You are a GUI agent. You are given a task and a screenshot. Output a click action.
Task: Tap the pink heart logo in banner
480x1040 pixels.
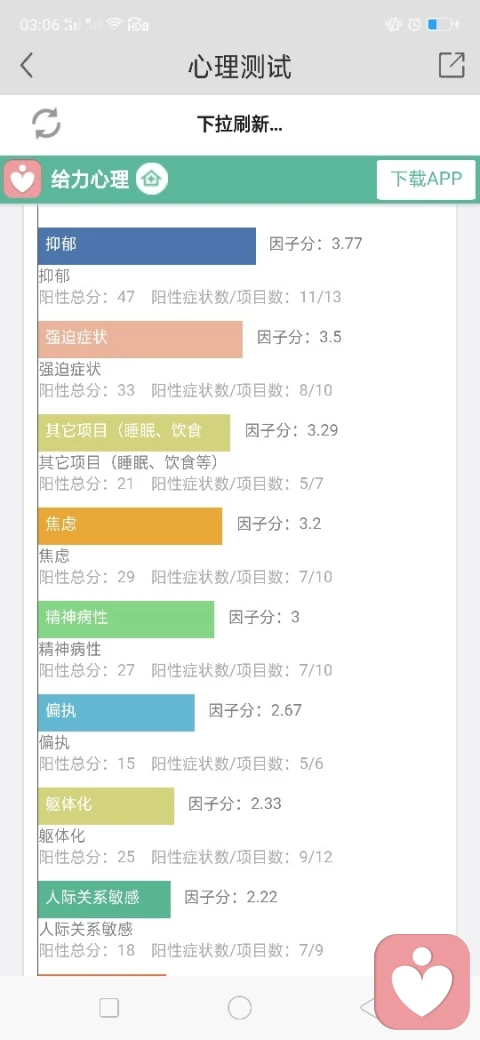tap(23, 179)
